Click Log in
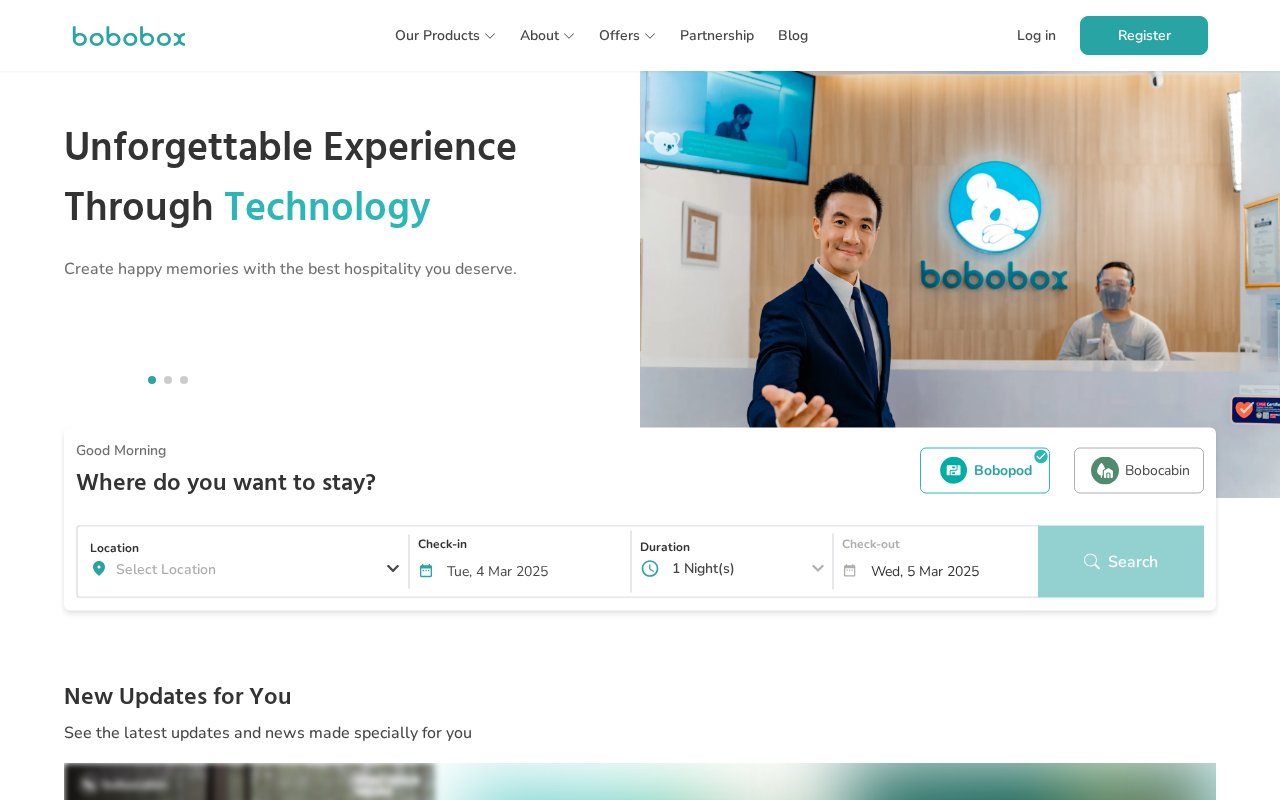The width and height of the screenshot is (1280, 800). pos(1036,36)
